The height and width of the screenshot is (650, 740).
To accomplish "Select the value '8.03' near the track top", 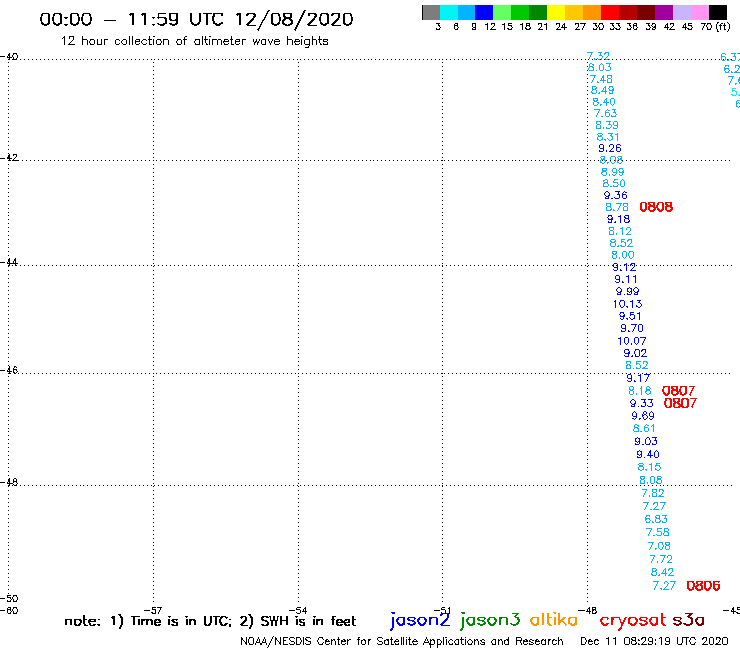I will pyautogui.click(x=600, y=68).
